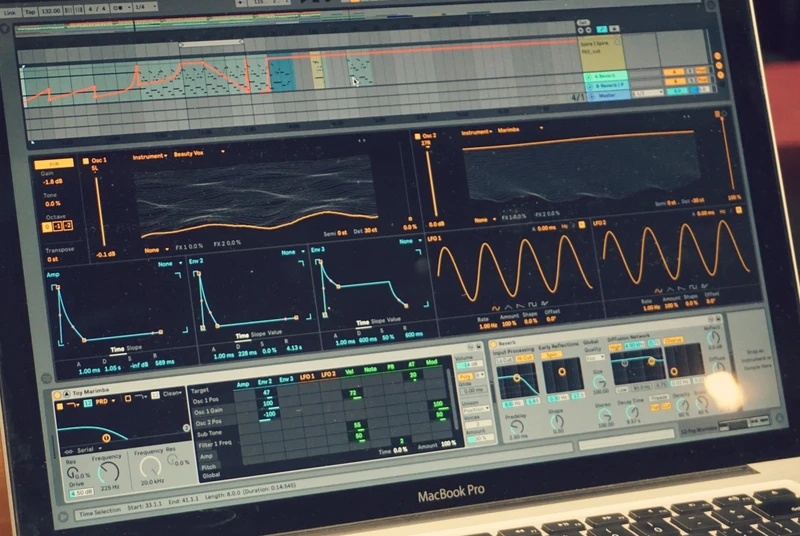Choose the LFO 2 square waveform icon
Screen dimensions: 800x536
[x=693, y=287]
